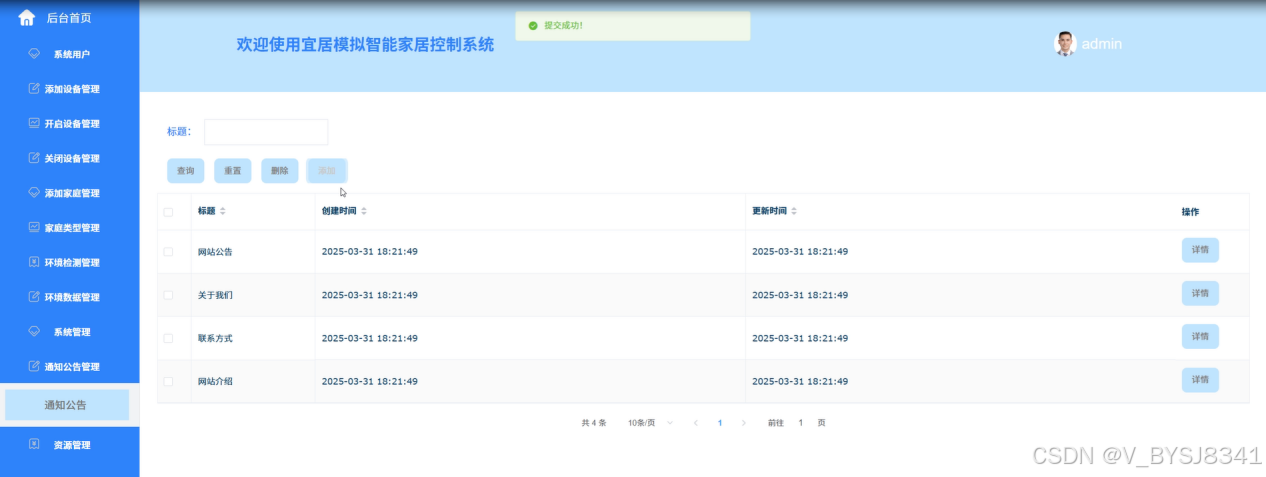Click the 欢迎使用宜居模拟智能家居控制系统 title

coord(365,44)
